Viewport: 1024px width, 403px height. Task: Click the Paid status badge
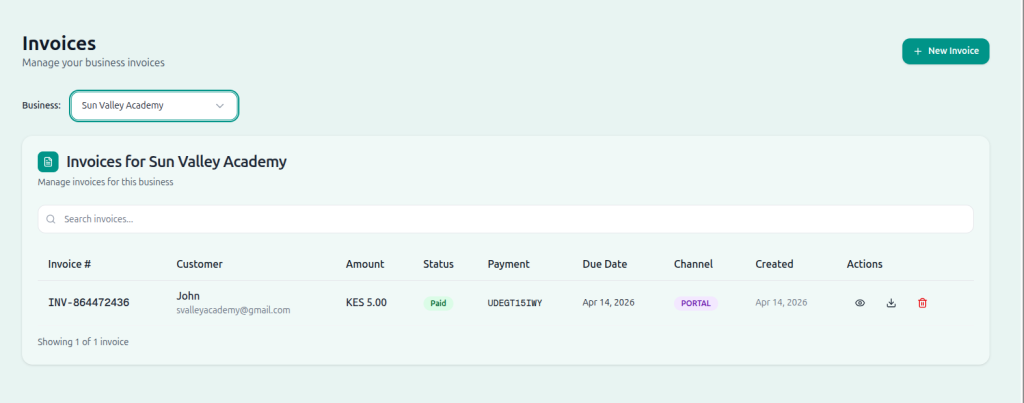tap(438, 303)
